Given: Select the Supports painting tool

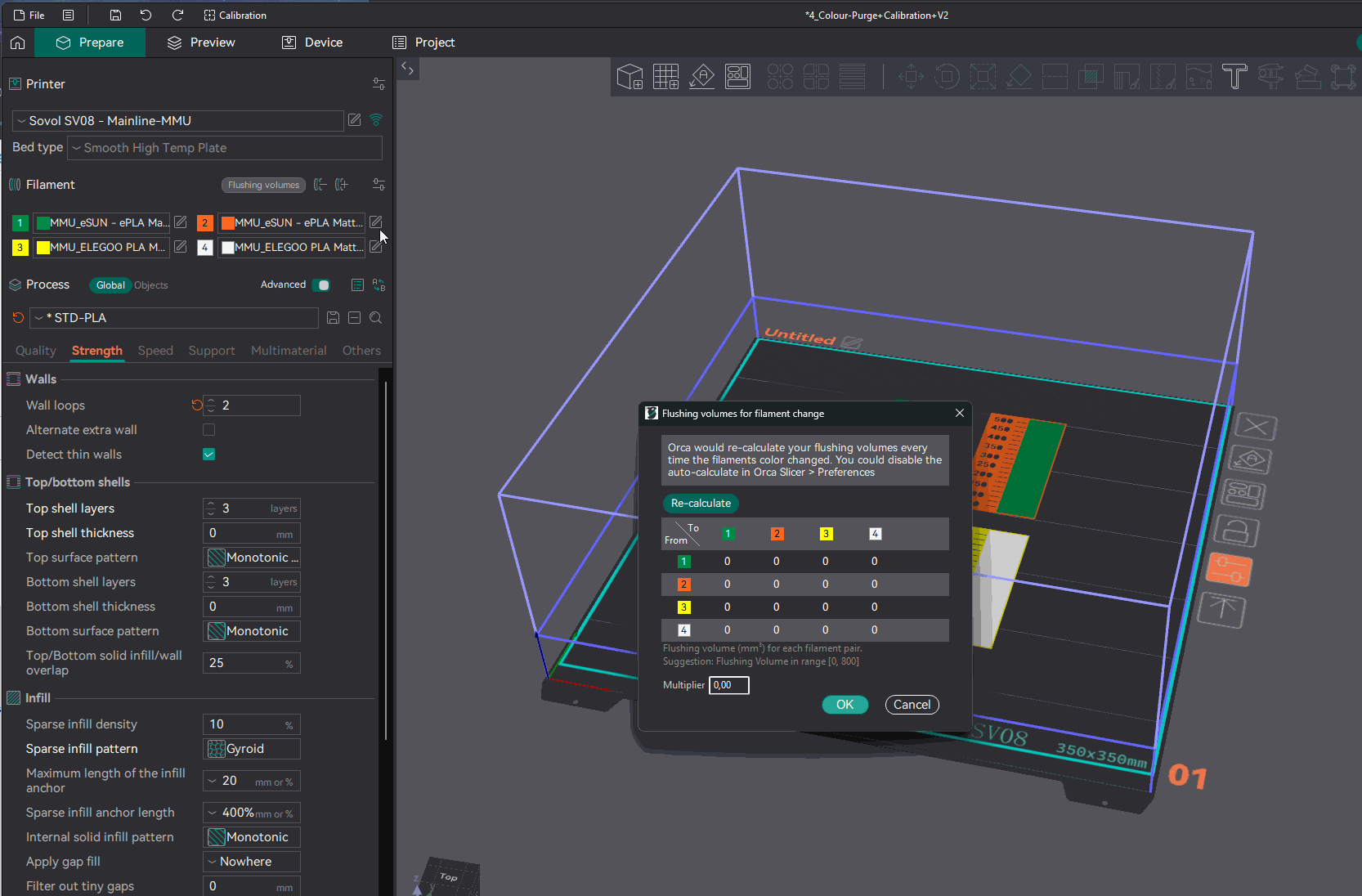Looking at the screenshot, I should pos(1127,77).
